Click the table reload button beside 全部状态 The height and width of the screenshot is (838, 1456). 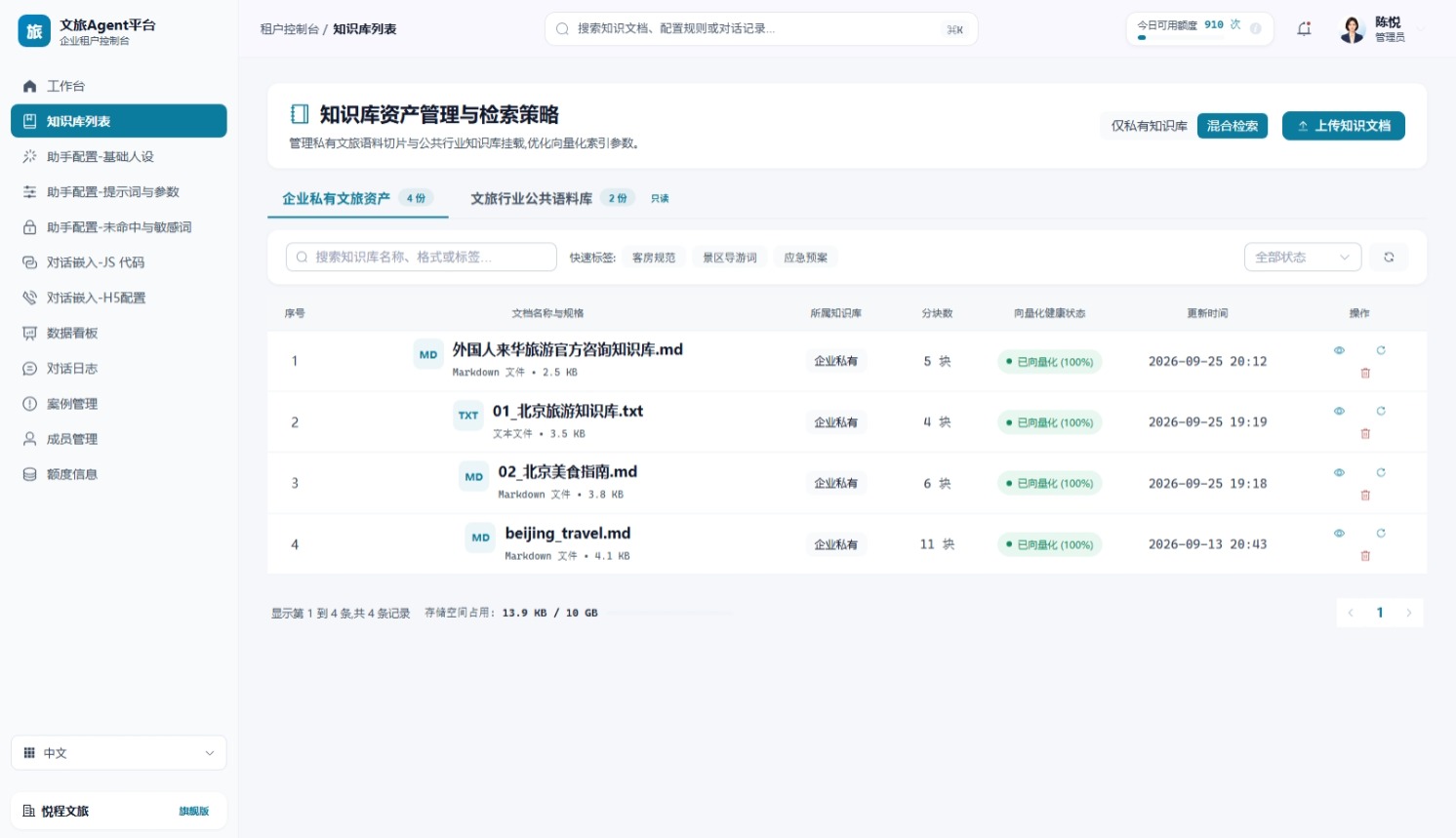point(1389,258)
